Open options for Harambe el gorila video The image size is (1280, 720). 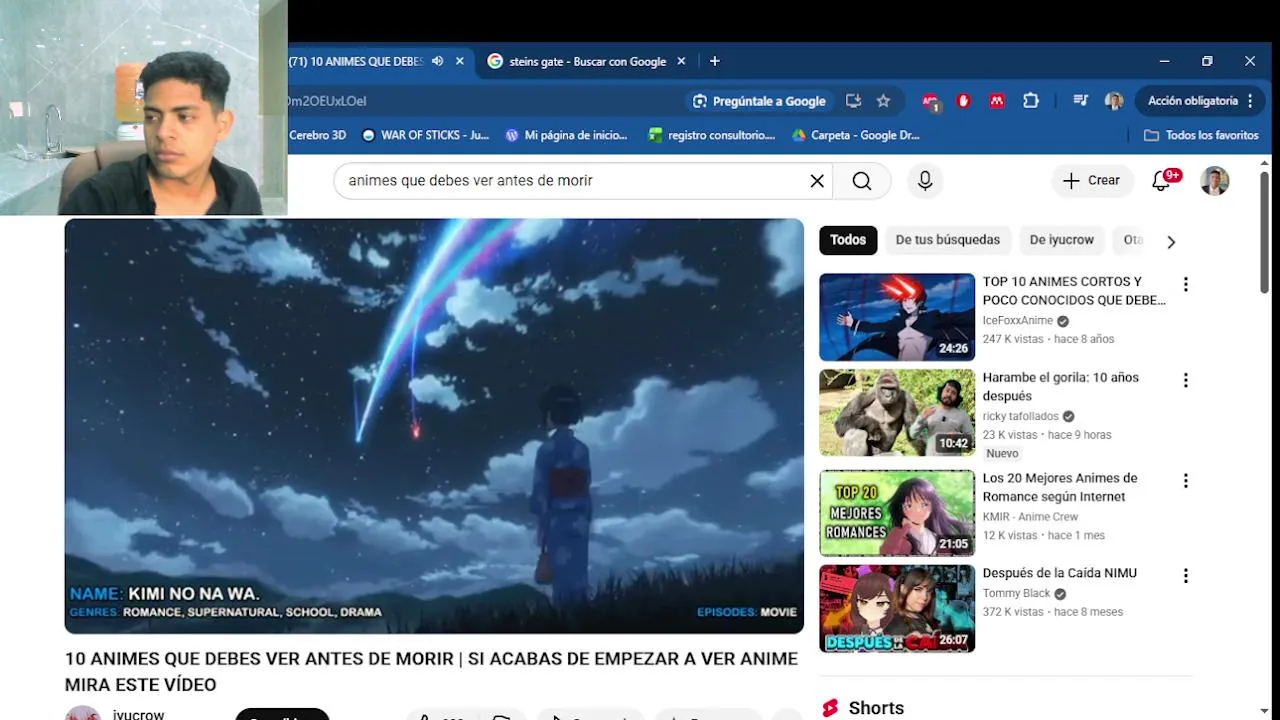tap(1185, 381)
